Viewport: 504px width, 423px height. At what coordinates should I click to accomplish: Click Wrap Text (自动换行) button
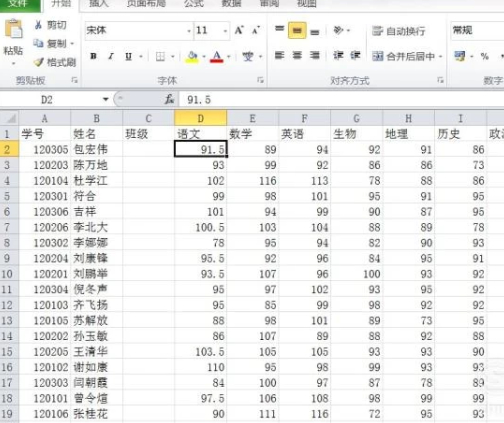(x=399, y=31)
